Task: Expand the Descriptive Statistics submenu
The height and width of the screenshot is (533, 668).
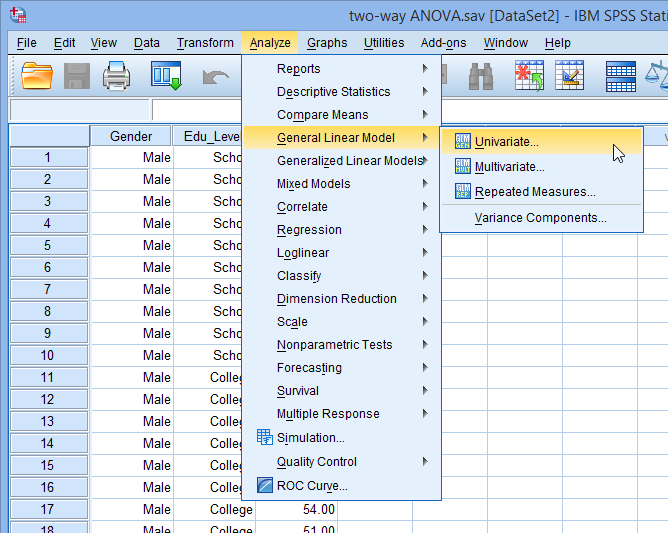Action: click(334, 92)
